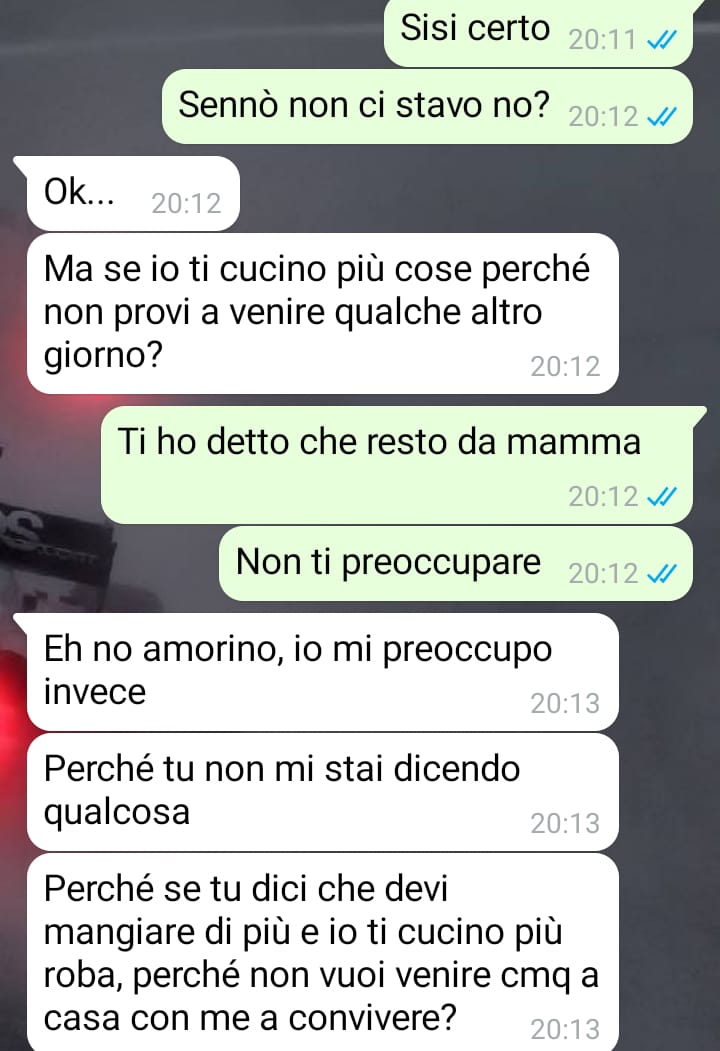The width and height of the screenshot is (720, 1051).
Task: Click the 20:12 timestamp under 'giorno?'
Action: click(565, 367)
